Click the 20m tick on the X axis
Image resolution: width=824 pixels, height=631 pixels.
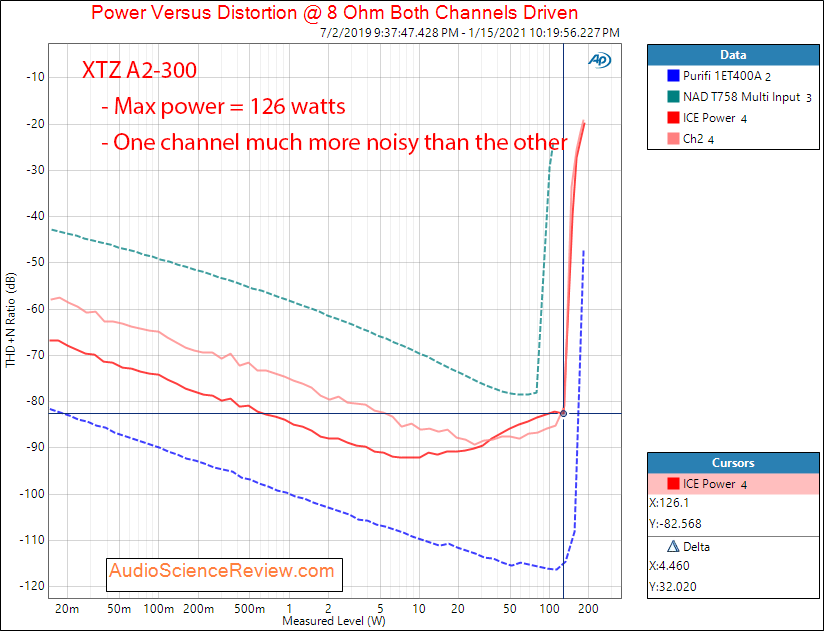click(x=67, y=609)
